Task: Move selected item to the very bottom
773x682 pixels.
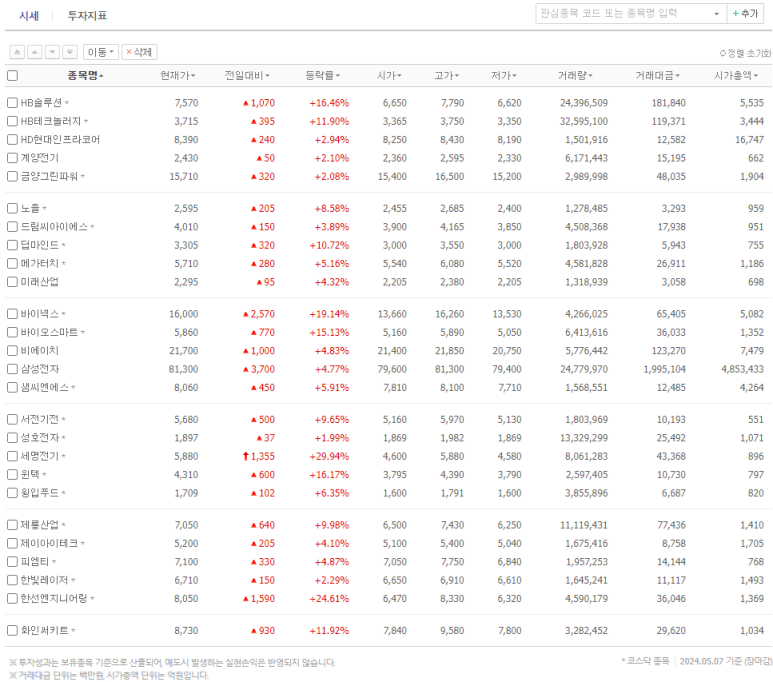Action: (70, 52)
